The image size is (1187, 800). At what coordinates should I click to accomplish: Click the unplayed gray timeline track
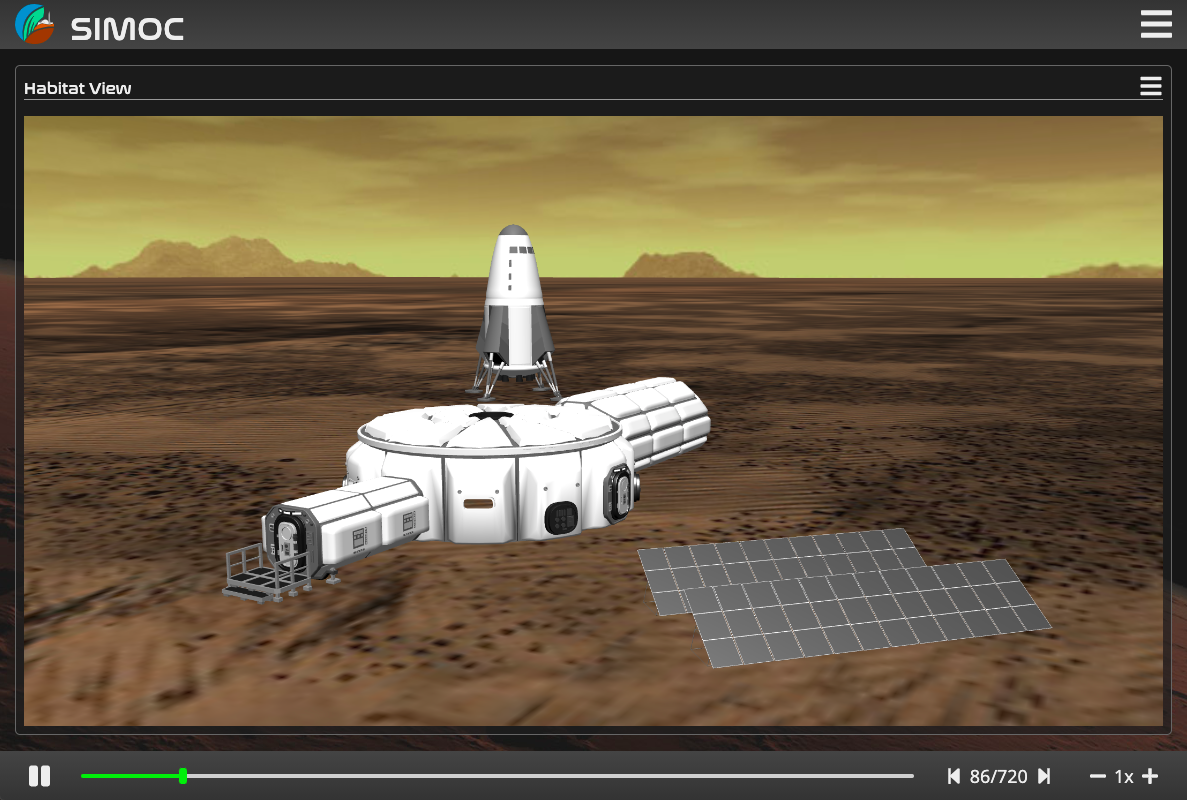[550, 776]
